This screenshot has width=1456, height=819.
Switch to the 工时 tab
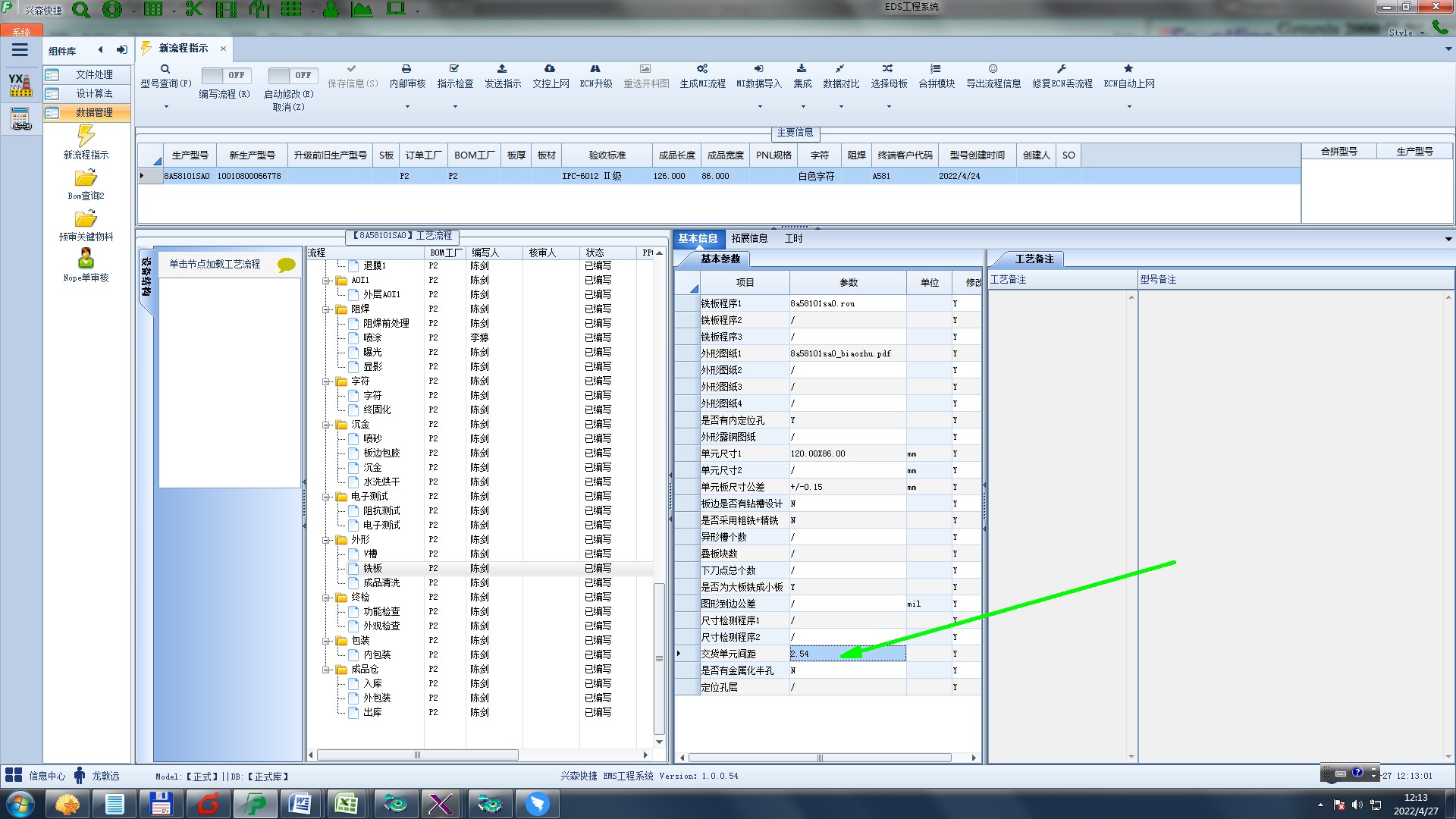click(x=793, y=238)
